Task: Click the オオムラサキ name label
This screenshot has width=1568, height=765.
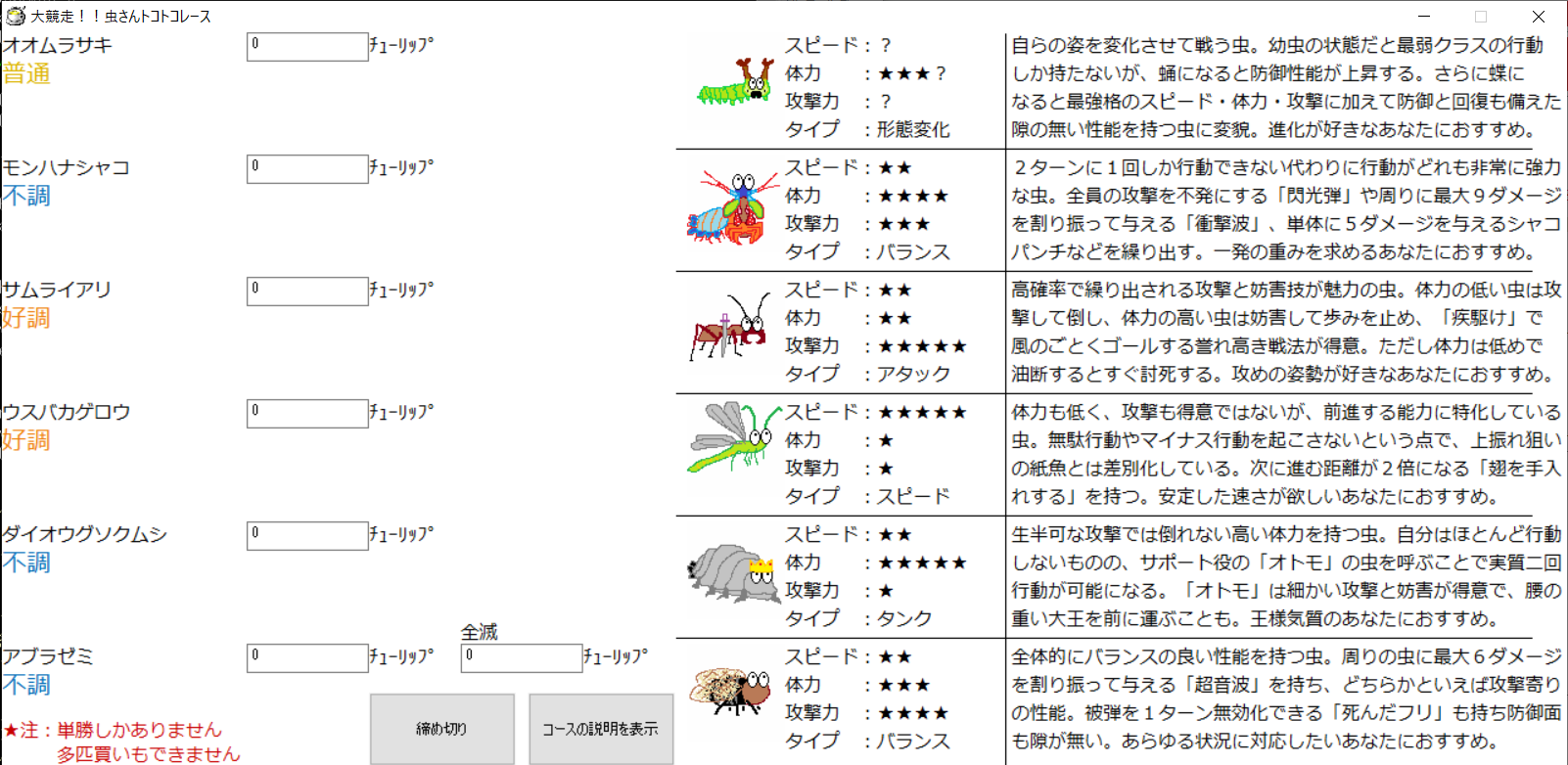Action: pyautogui.click(x=57, y=45)
